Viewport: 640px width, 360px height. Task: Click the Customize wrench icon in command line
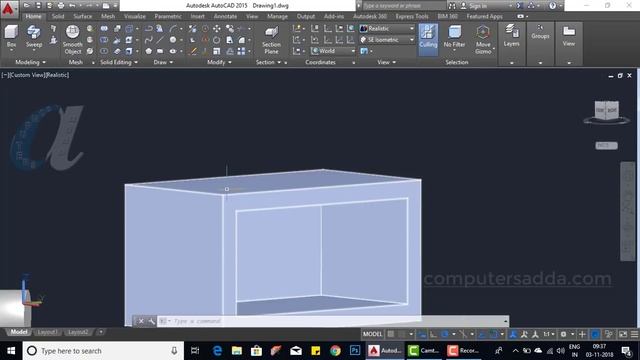(151, 321)
